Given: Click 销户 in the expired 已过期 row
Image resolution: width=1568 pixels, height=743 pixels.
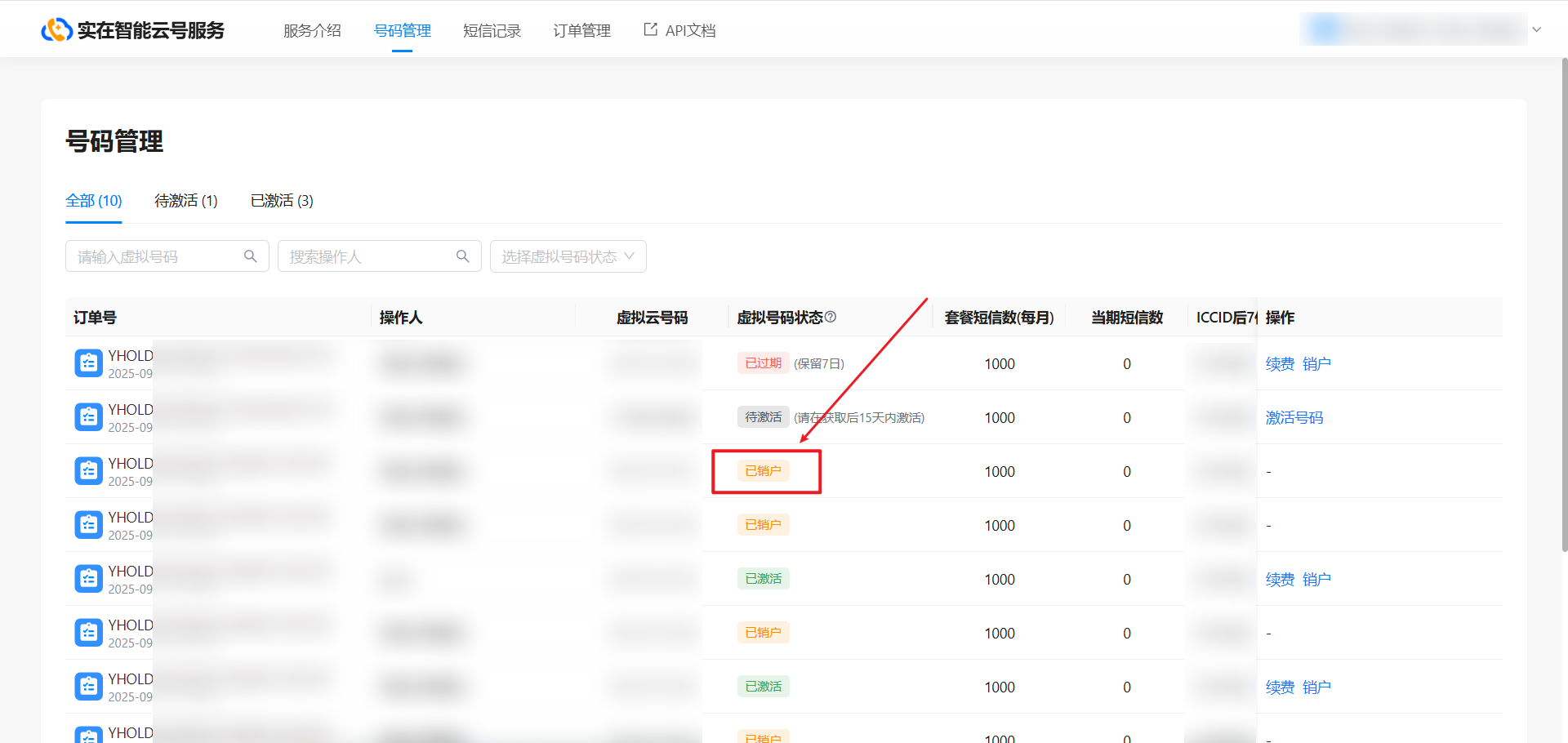Looking at the screenshot, I should point(1316,363).
